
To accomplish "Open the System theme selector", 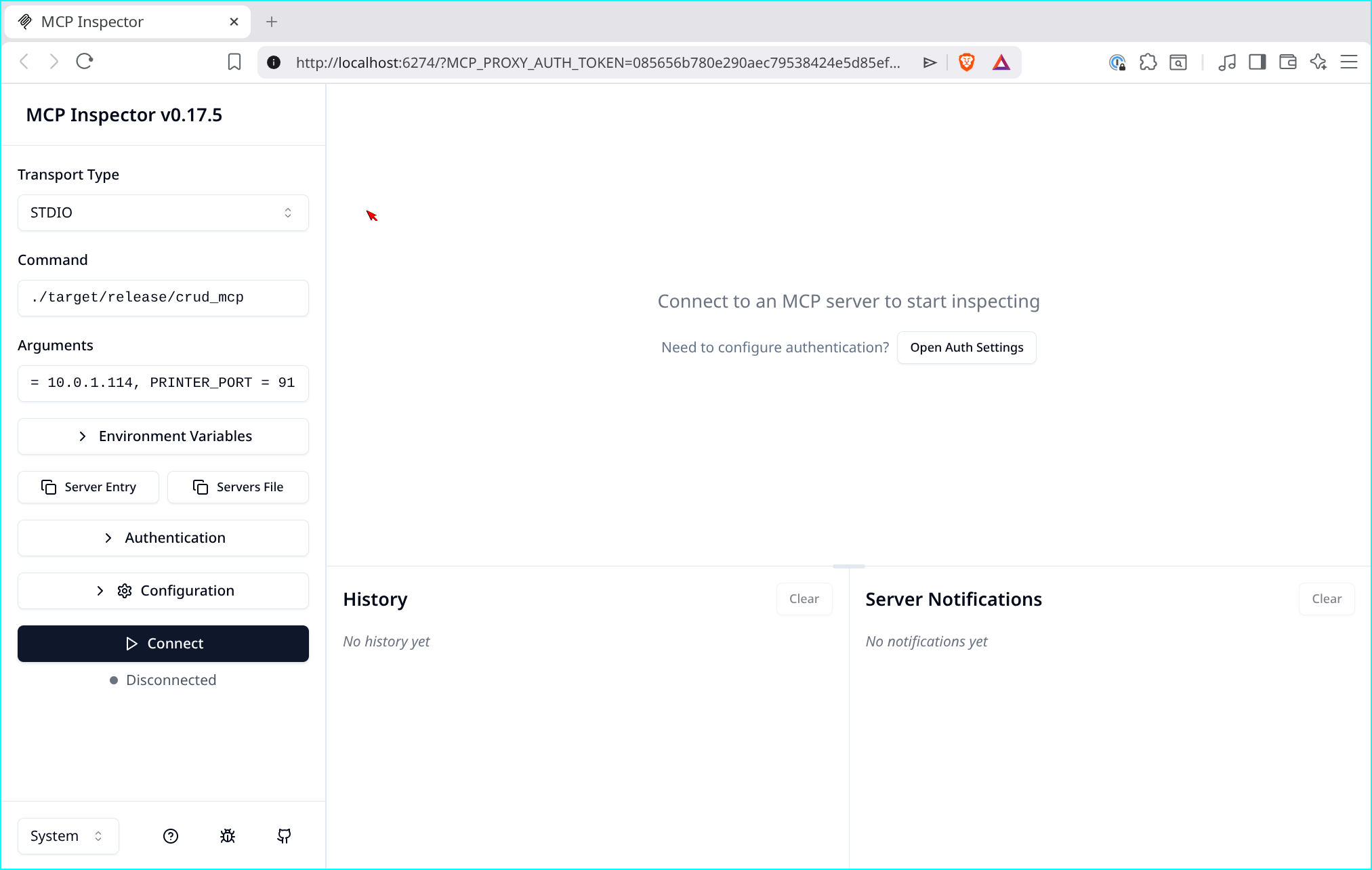I will click(68, 836).
